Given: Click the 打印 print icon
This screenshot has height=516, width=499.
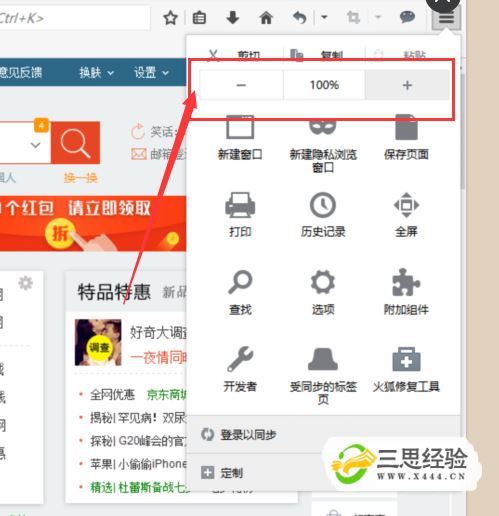Looking at the screenshot, I should (240, 214).
